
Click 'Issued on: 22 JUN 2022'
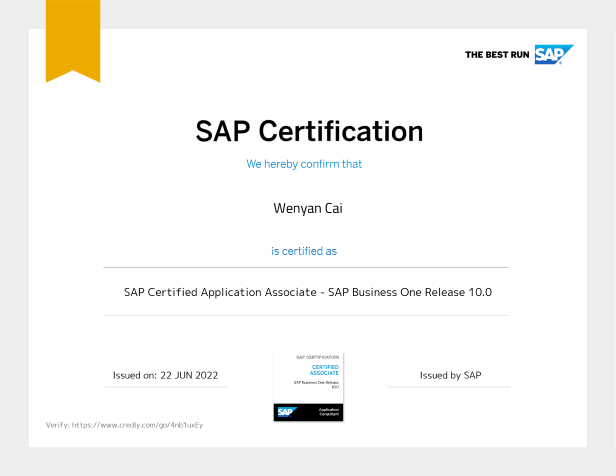pos(165,375)
